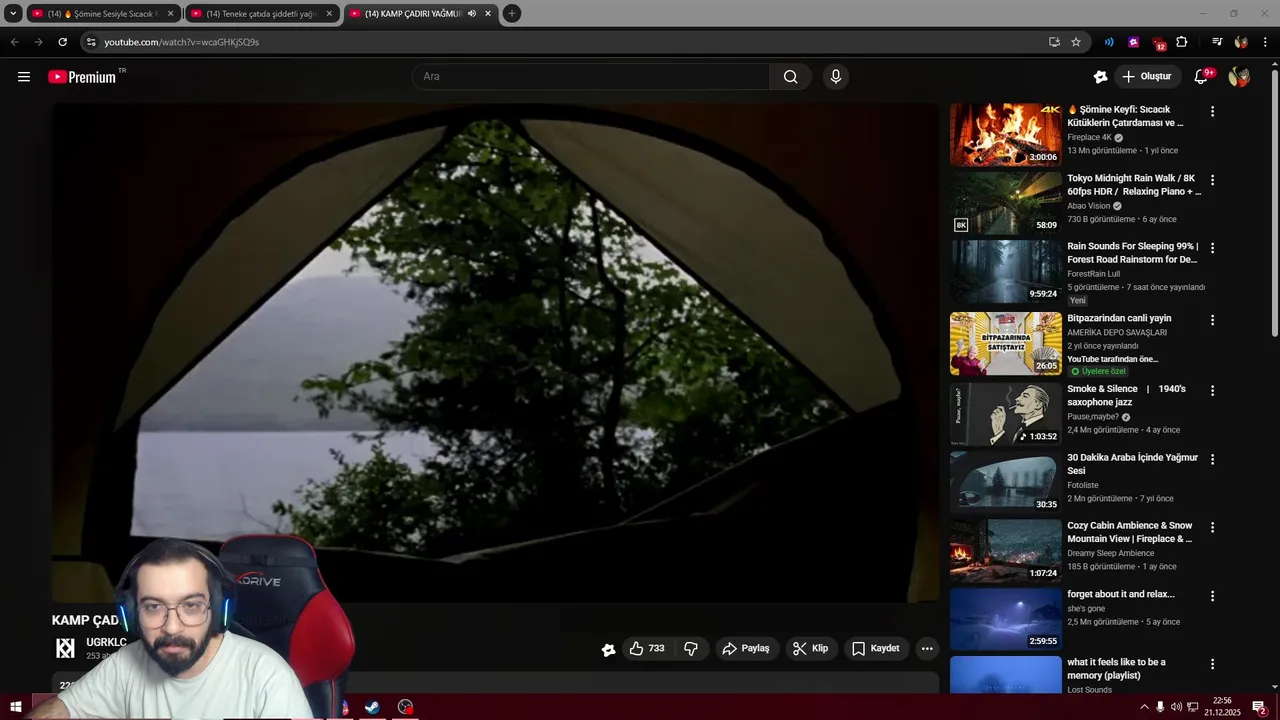The image size is (1280, 720).
Task: Open the Fireplace 4K channel link
Action: click(1089, 138)
